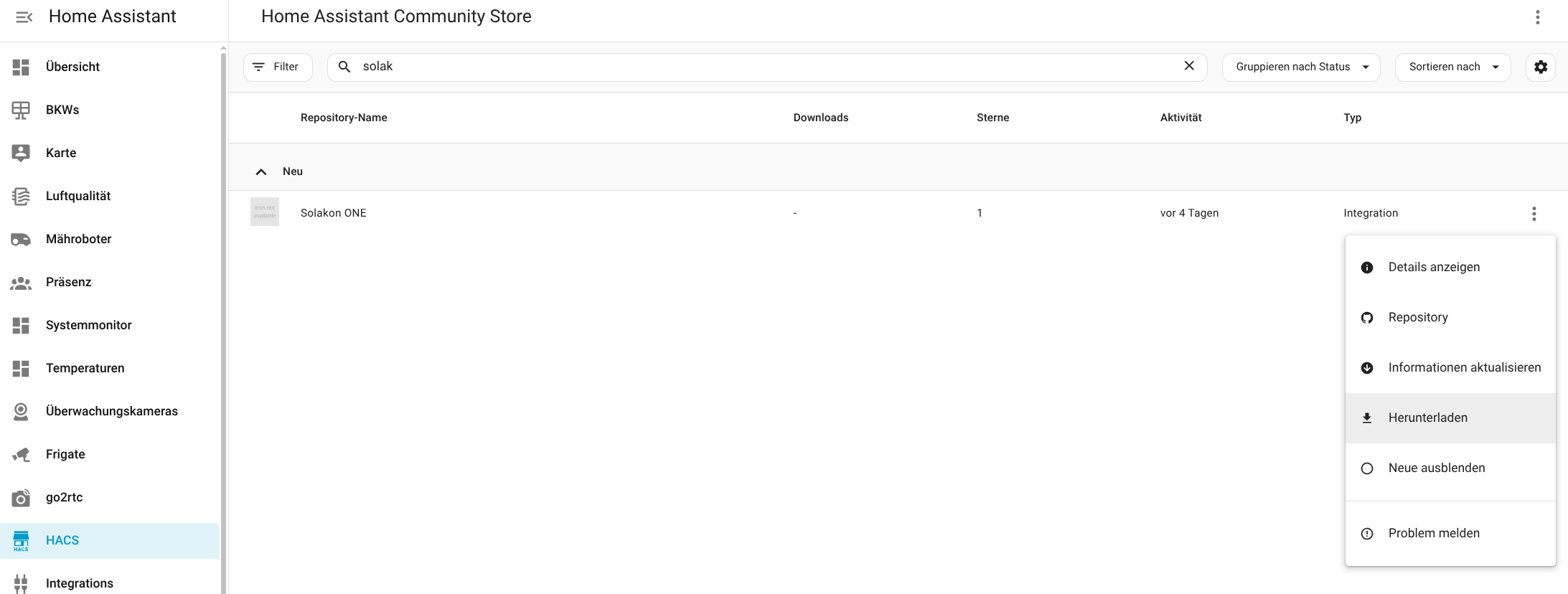Sort by Sterne column header
The height and width of the screenshot is (594, 1568).
tap(992, 118)
